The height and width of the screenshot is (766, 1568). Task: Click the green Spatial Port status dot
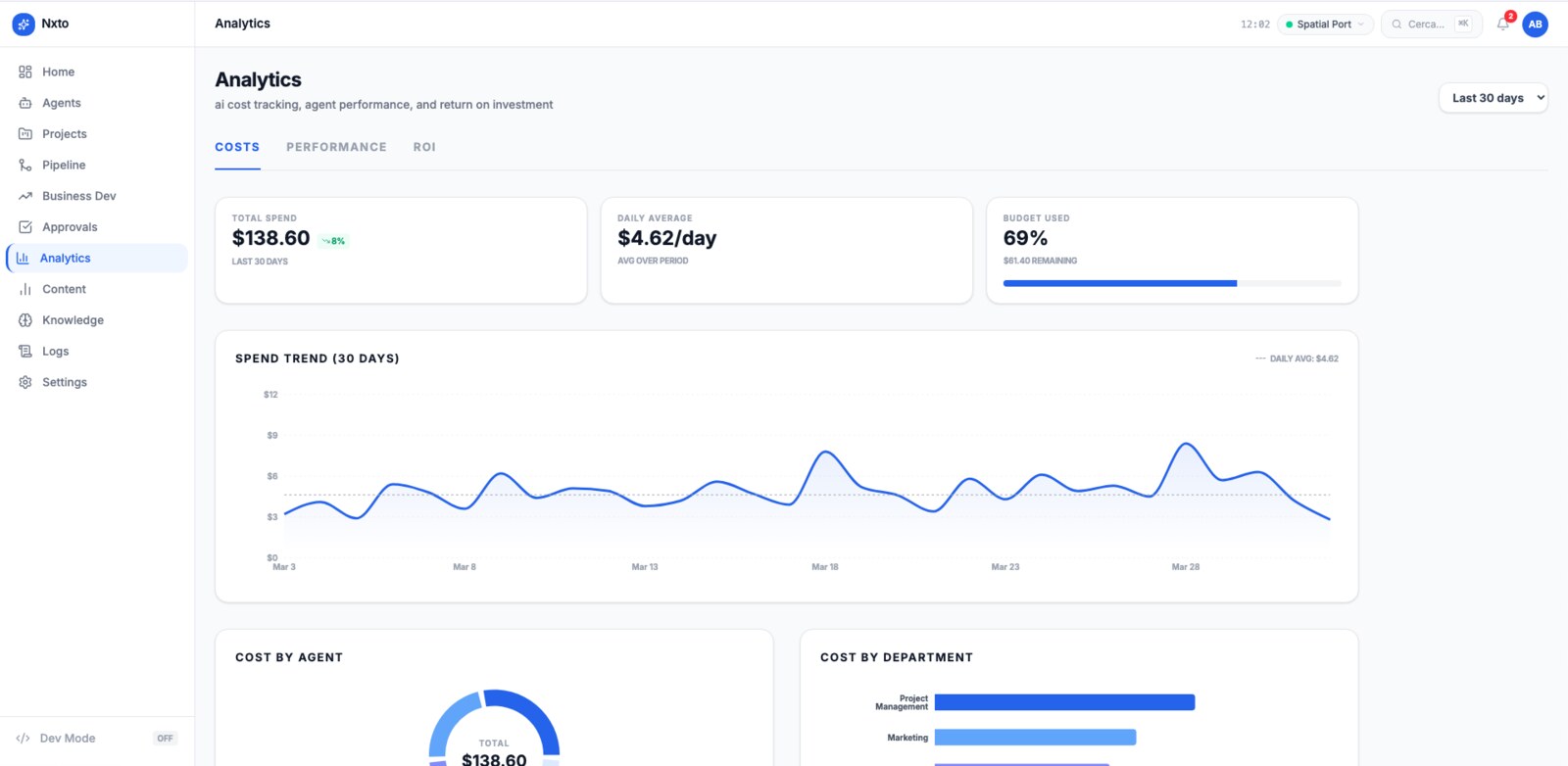pos(1290,24)
